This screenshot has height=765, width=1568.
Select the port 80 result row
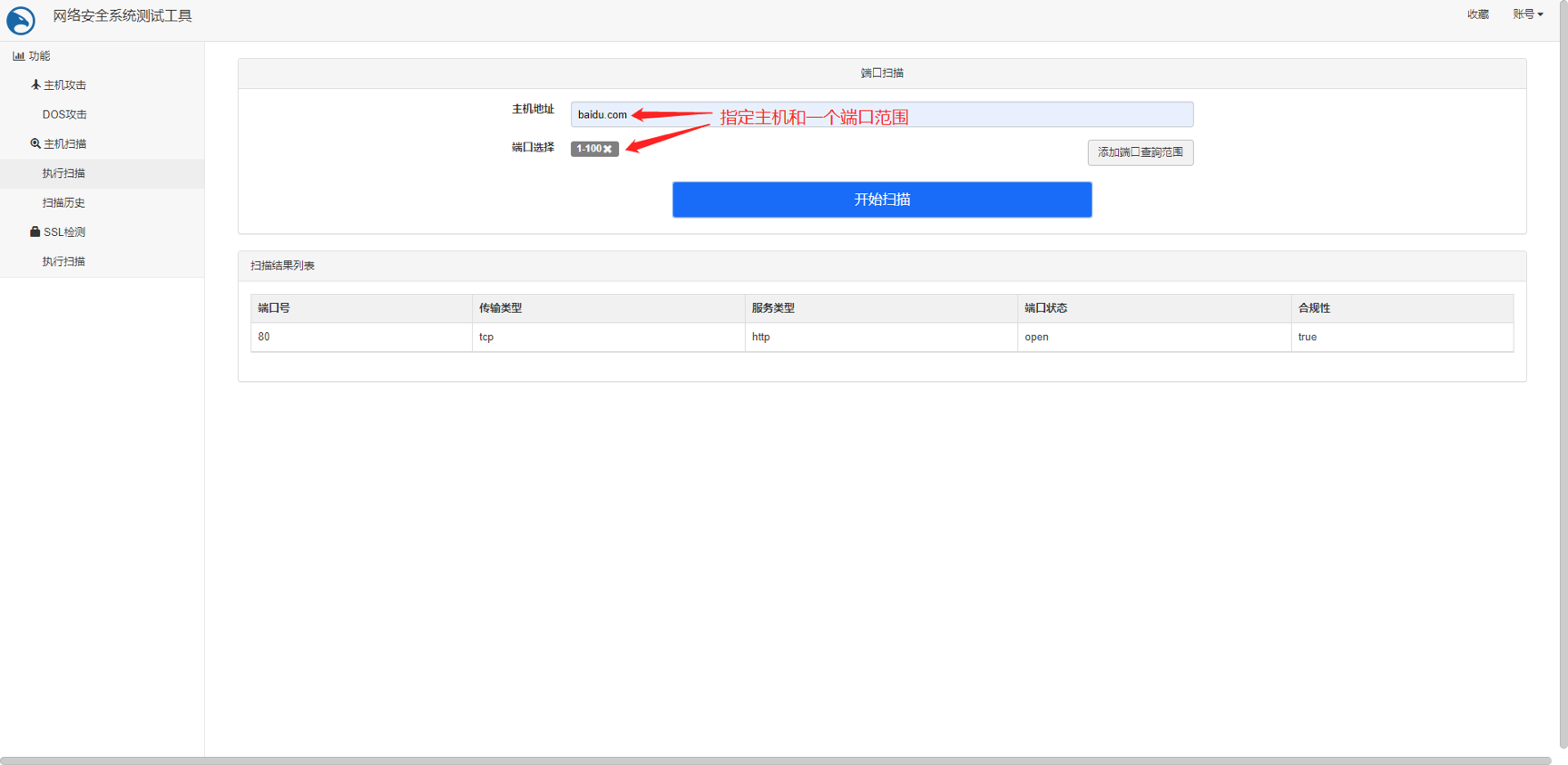881,338
